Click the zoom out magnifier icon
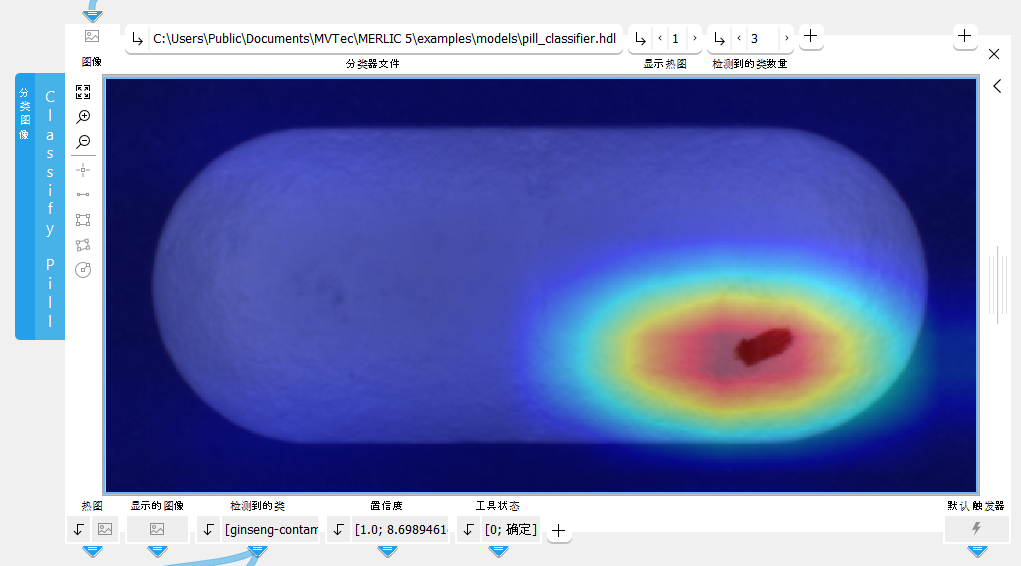This screenshot has height=566, width=1021. [x=83, y=142]
